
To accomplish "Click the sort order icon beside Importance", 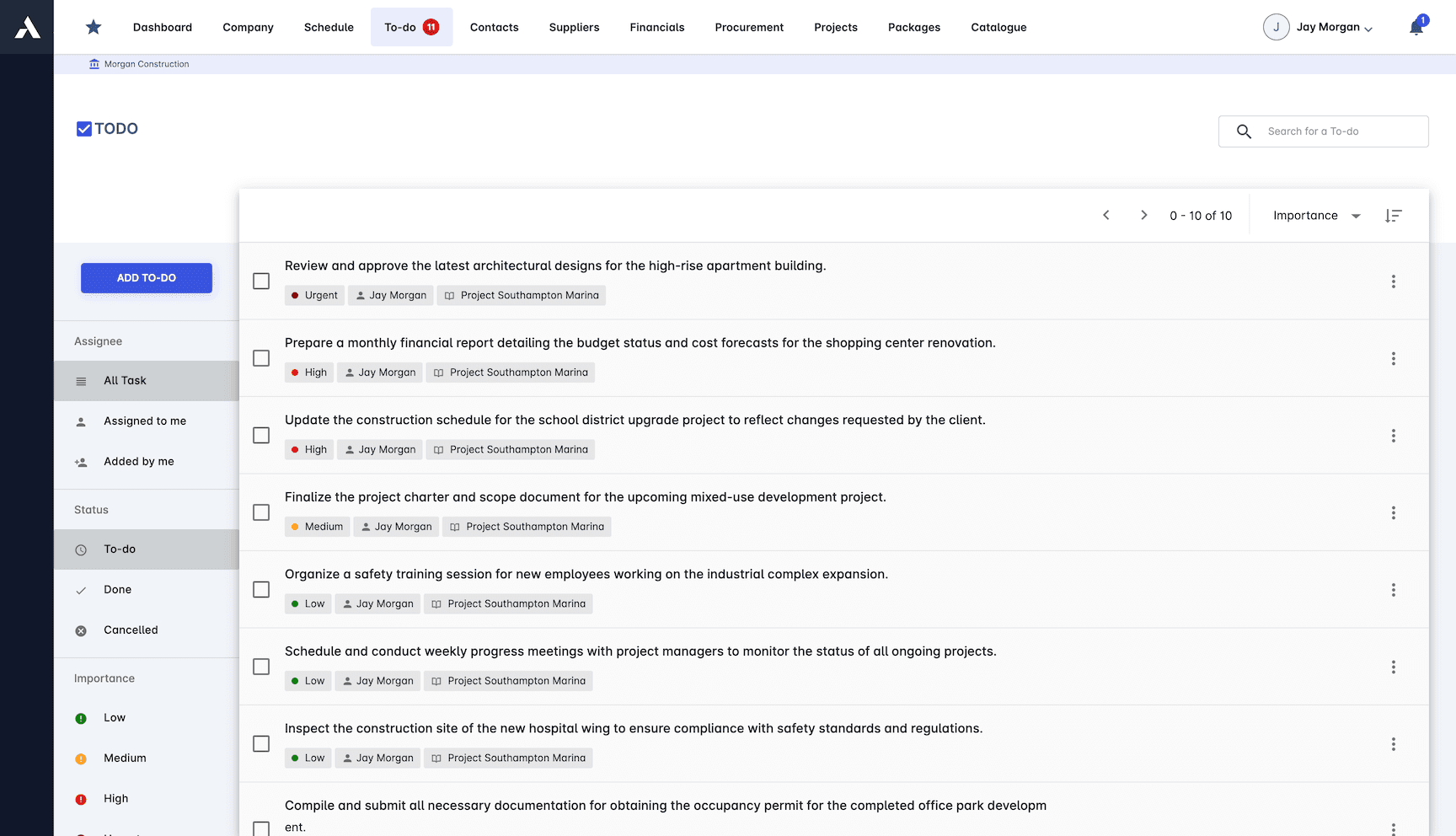I will (1394, 215).
